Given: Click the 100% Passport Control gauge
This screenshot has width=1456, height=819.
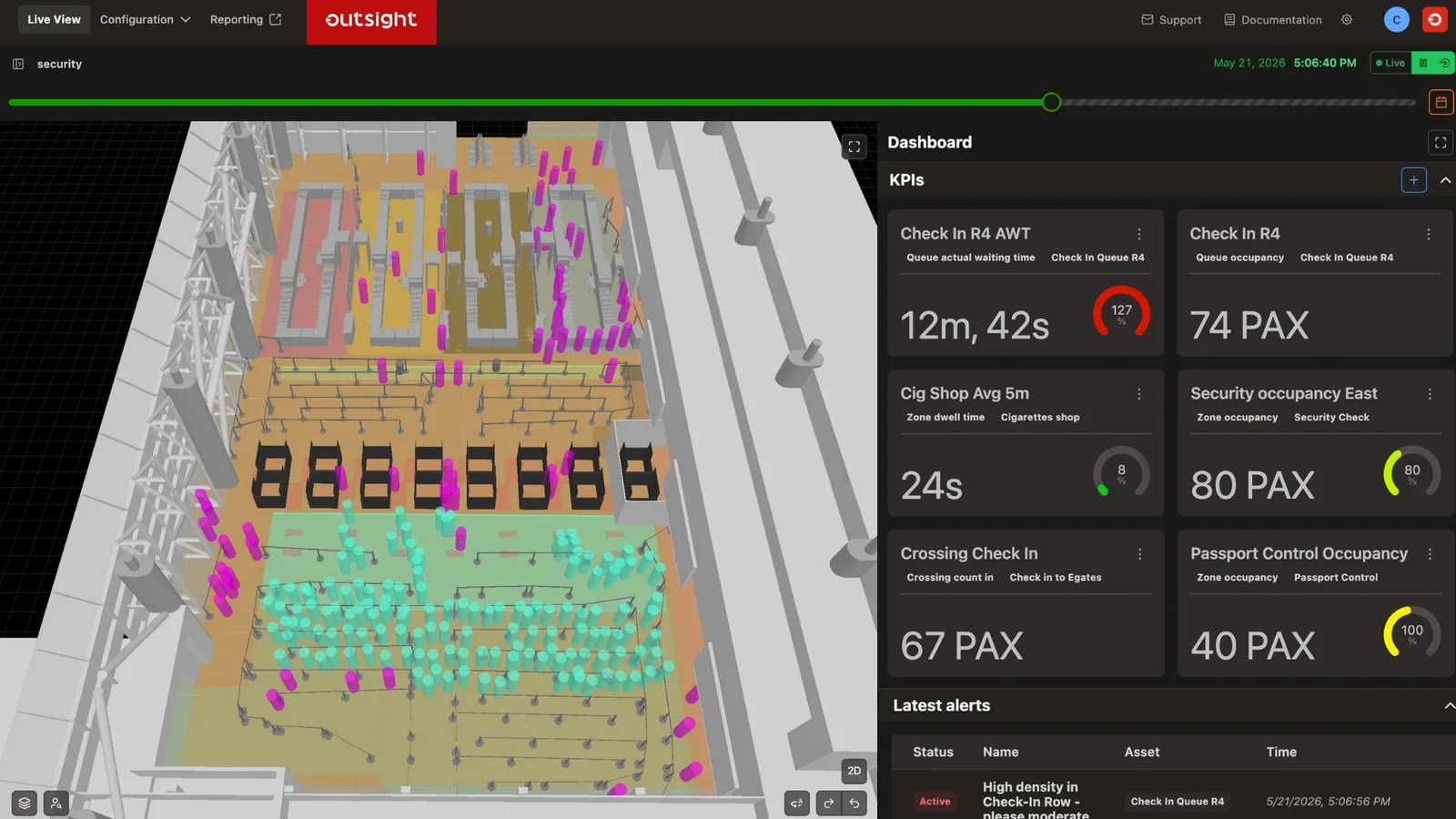Looking at the screenshot, I should point(1411,633).
